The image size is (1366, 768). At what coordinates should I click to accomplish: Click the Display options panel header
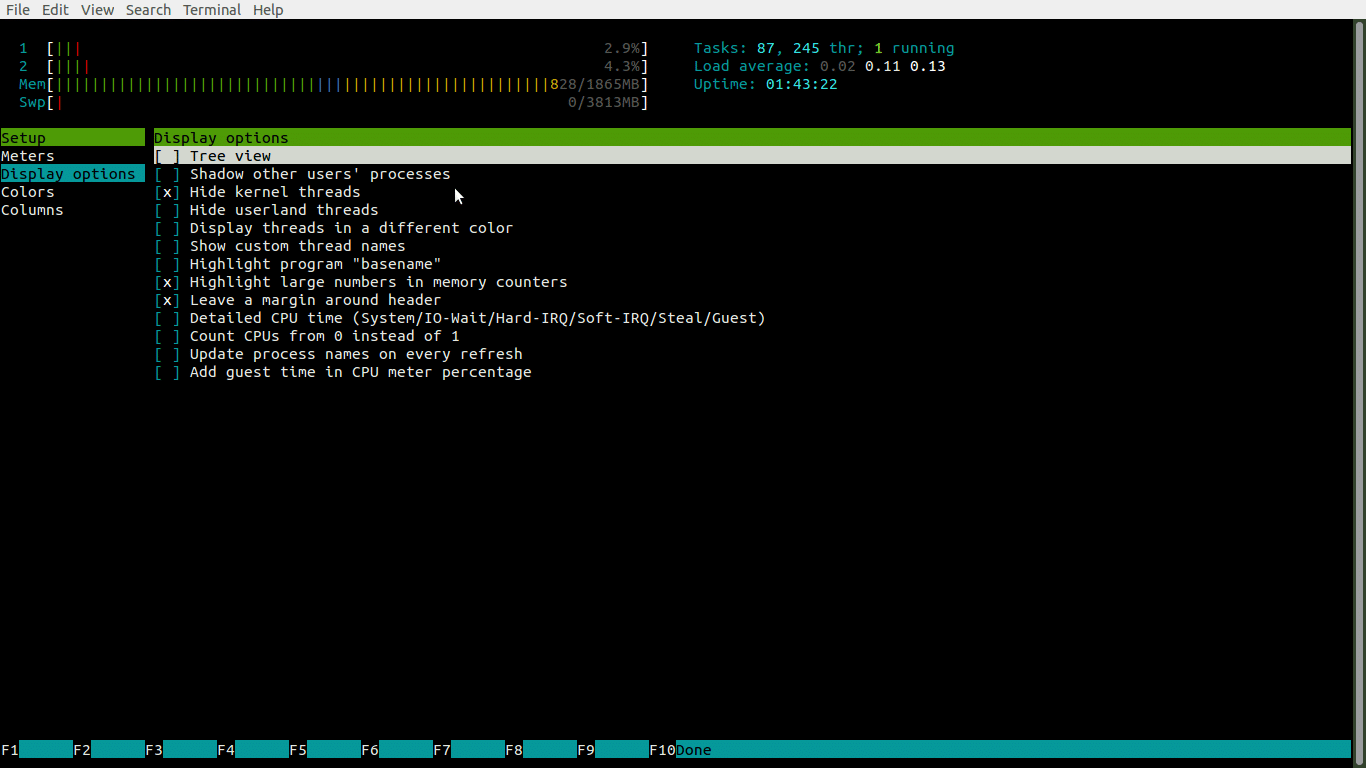pos(752,138)
